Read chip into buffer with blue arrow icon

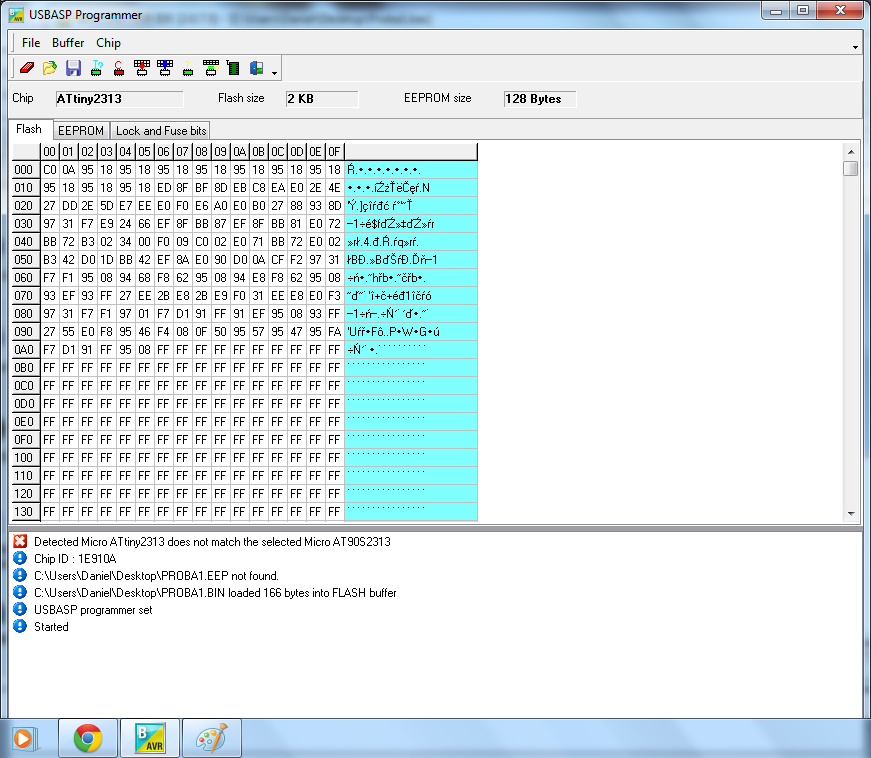pos(165,68)
